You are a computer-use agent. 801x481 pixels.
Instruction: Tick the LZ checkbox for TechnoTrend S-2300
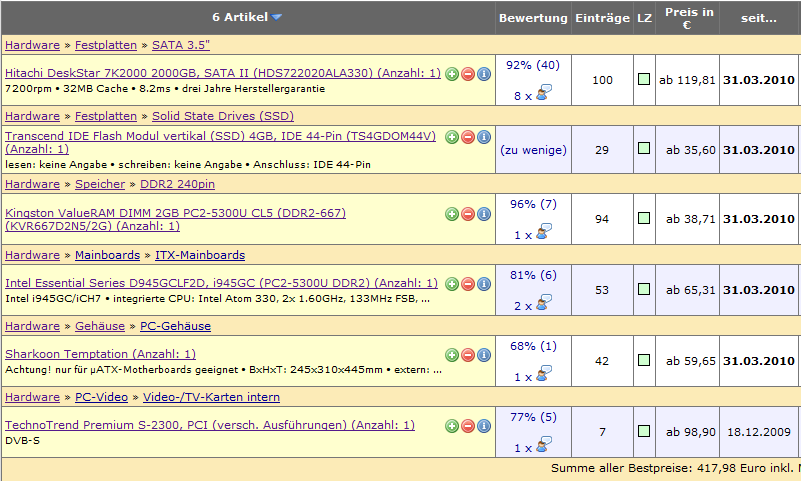(644, 431)
